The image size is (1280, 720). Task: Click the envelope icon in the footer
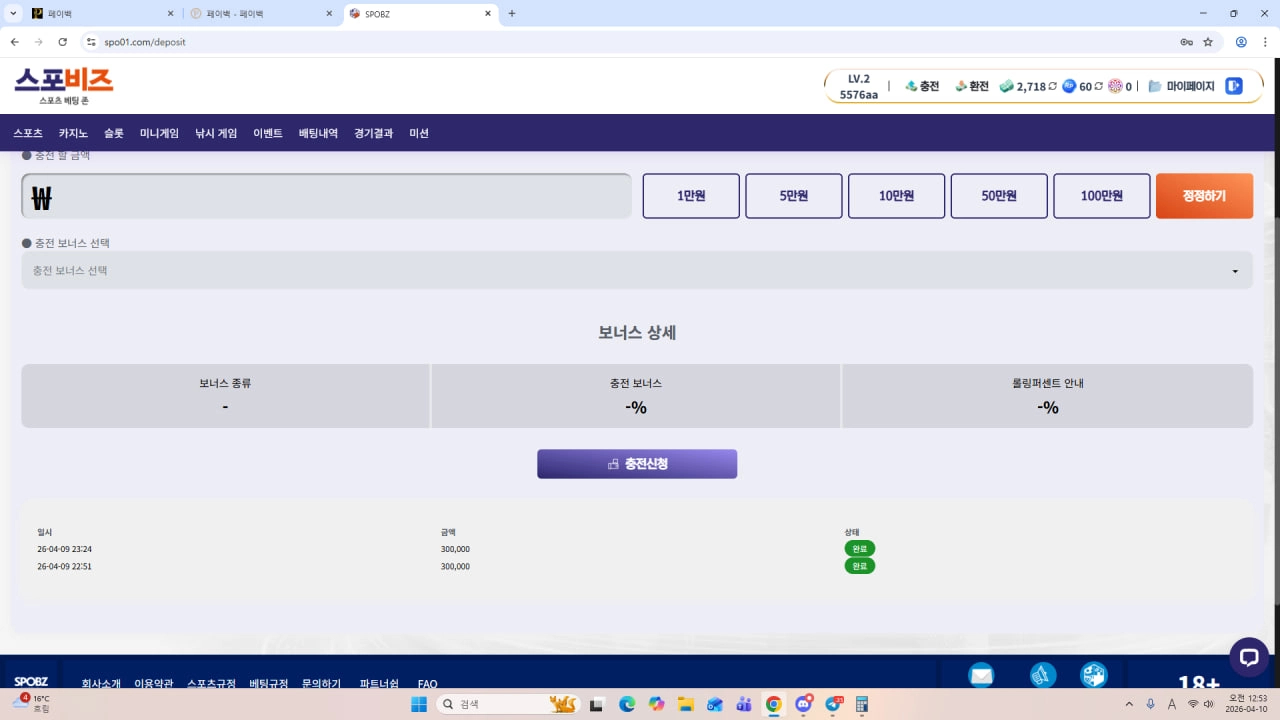coord(981,676)
